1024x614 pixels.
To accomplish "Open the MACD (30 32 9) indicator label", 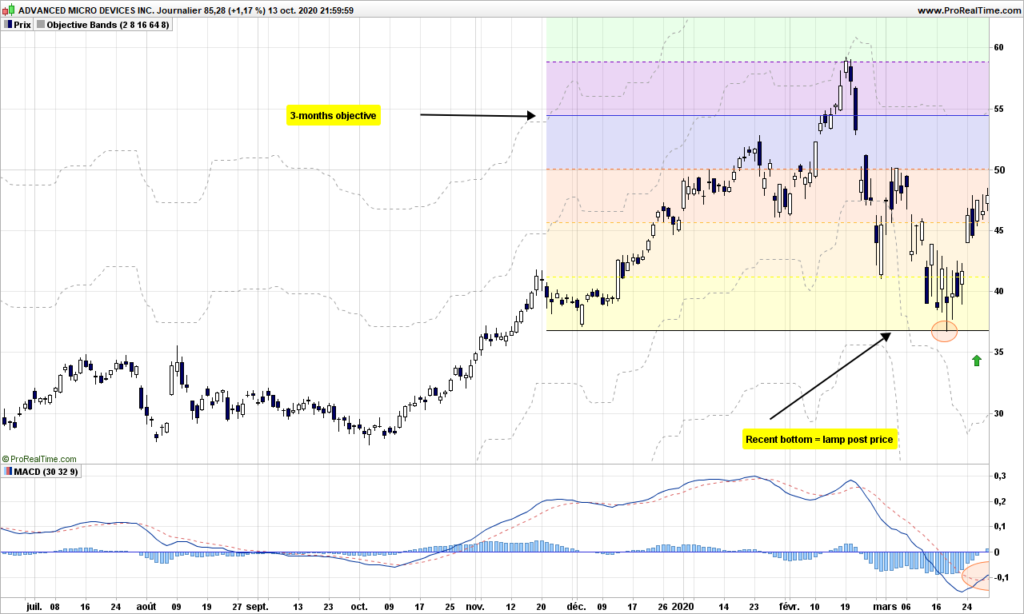I will (46, 472).
